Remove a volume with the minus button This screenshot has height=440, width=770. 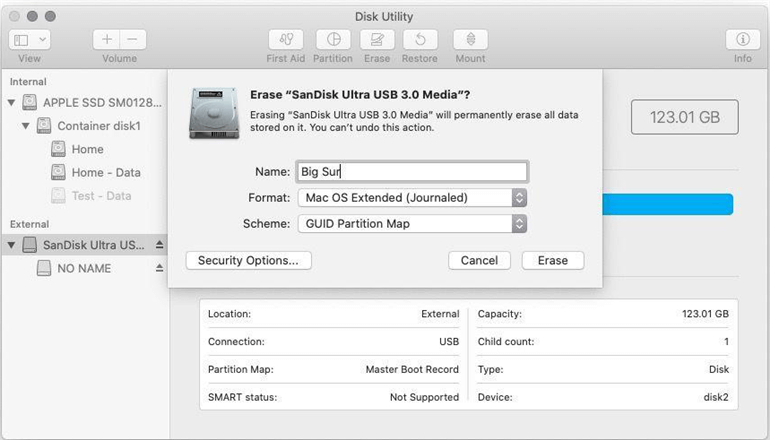[133, 39]
